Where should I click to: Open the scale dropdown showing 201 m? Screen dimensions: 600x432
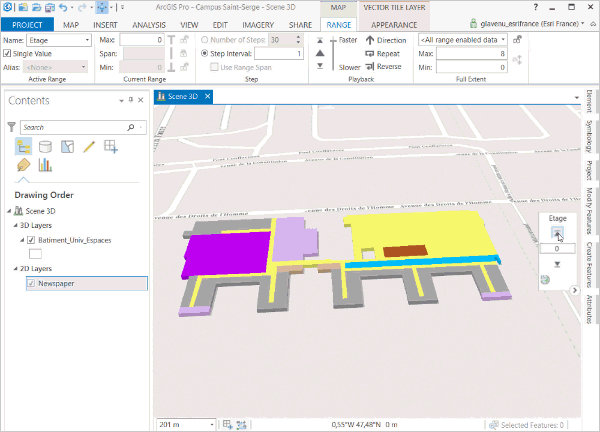click(x=212, y=424)
